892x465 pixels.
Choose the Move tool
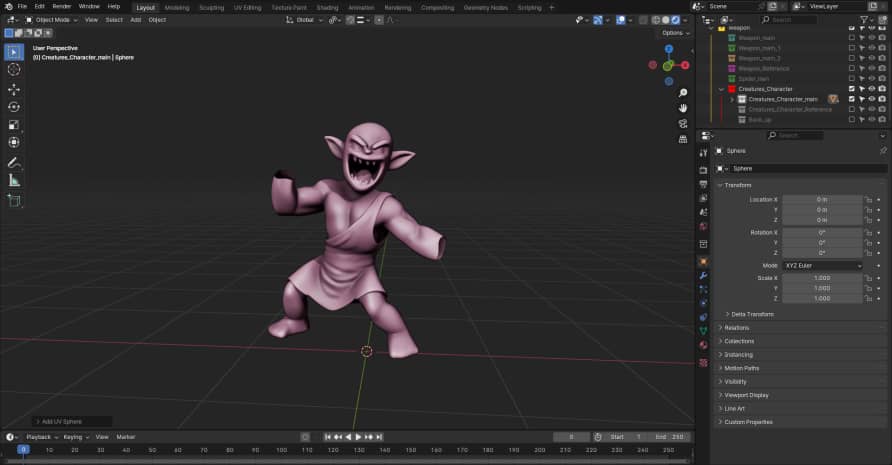click(14, 89)
